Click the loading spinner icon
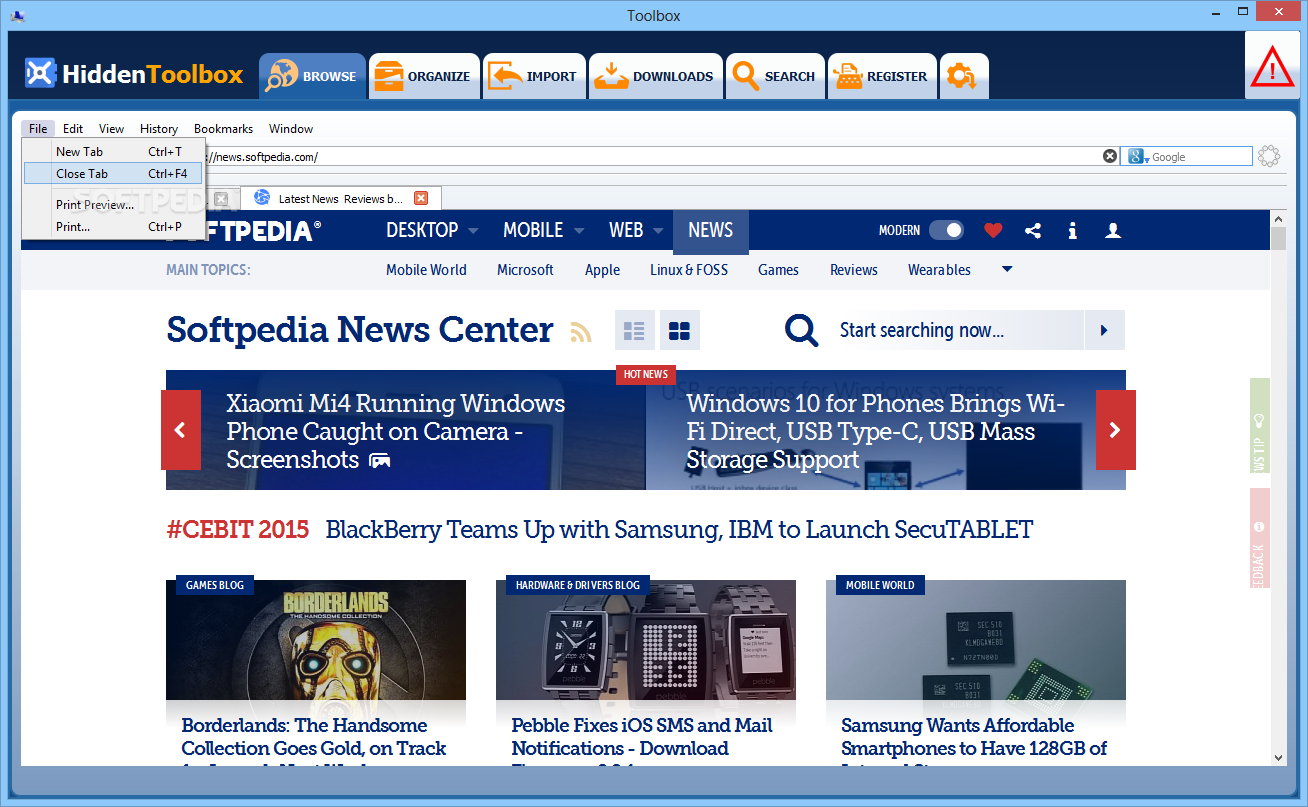 [x=1269, y=156]
